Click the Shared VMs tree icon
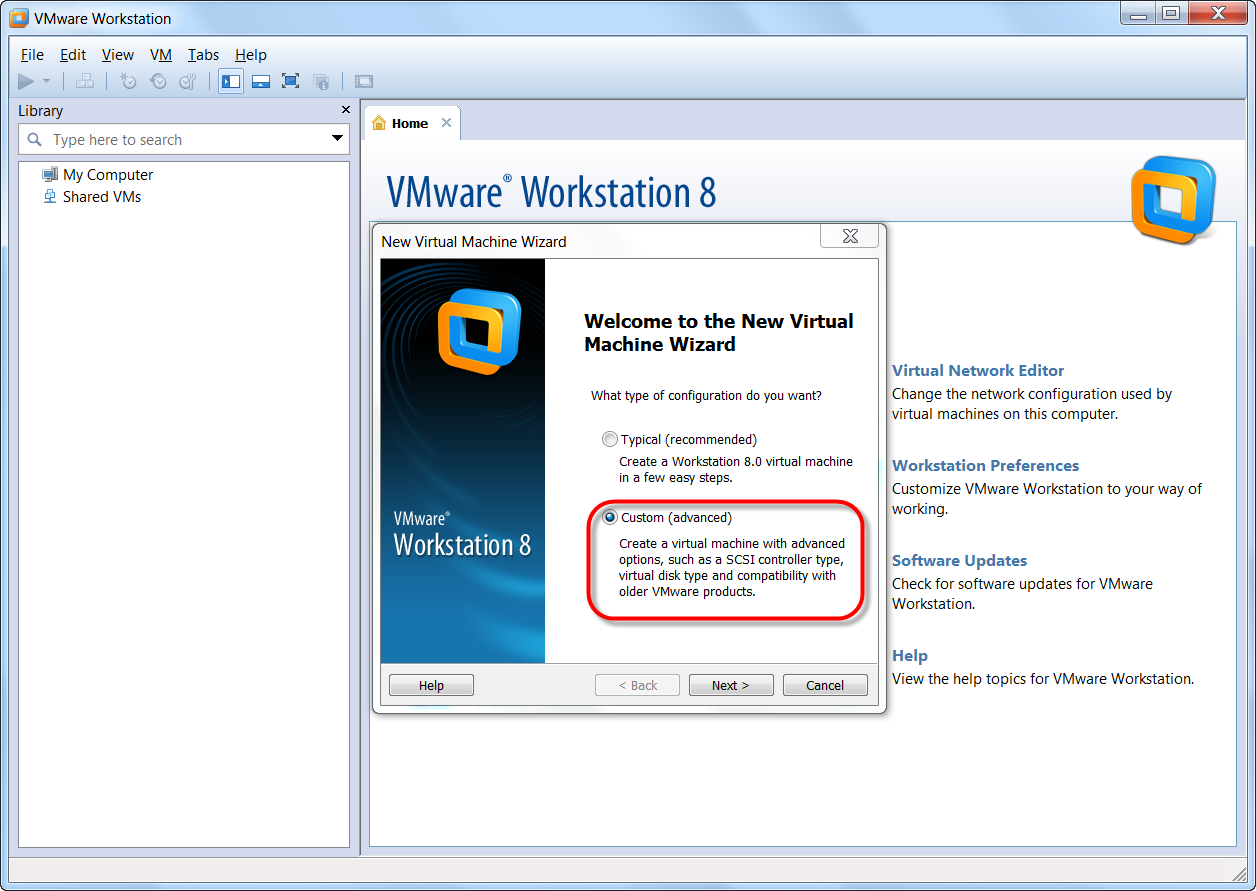The image size is (1256, 891). click(x=50, y=196)
